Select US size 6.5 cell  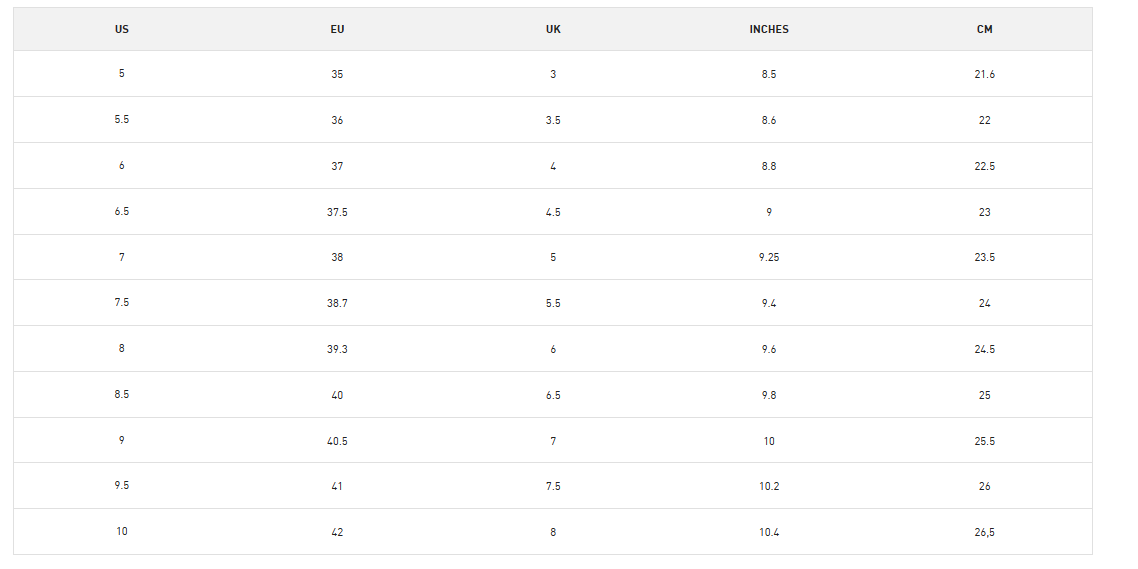click(122, 212)
